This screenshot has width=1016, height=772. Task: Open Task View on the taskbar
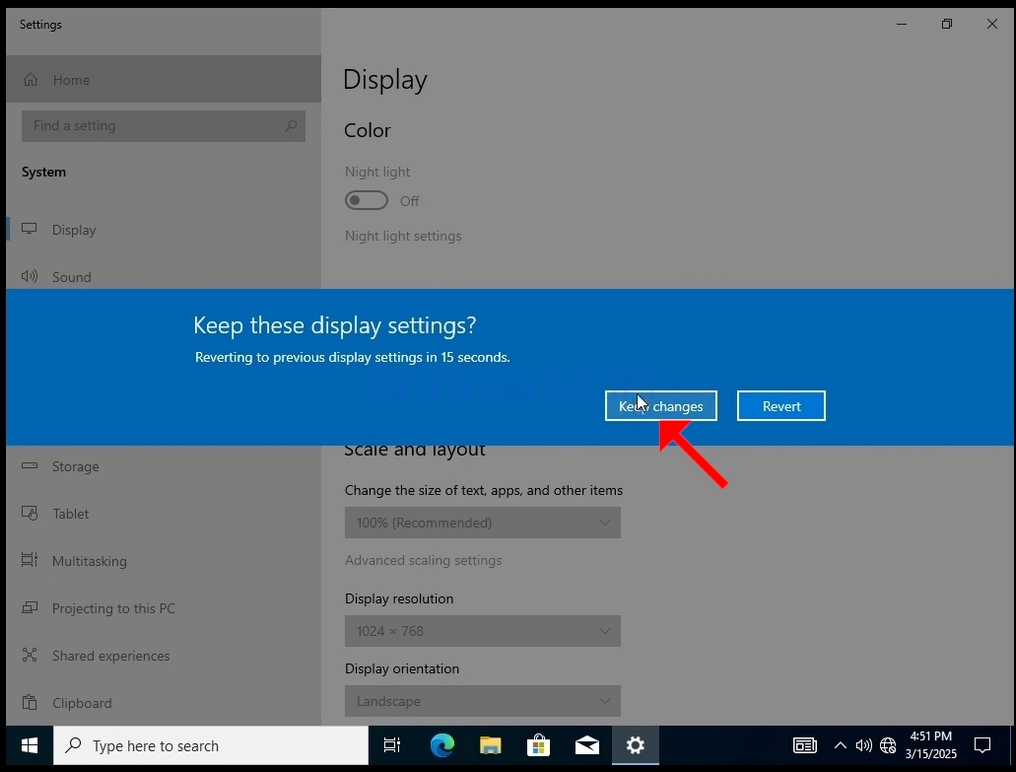pyautogui.click(x=392, y=745)
